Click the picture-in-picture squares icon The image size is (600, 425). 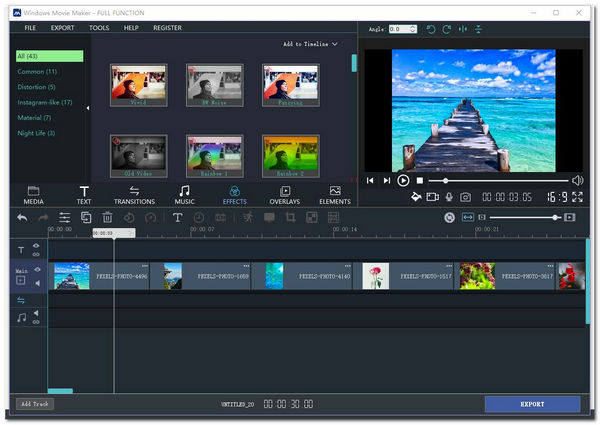(312, 218)
